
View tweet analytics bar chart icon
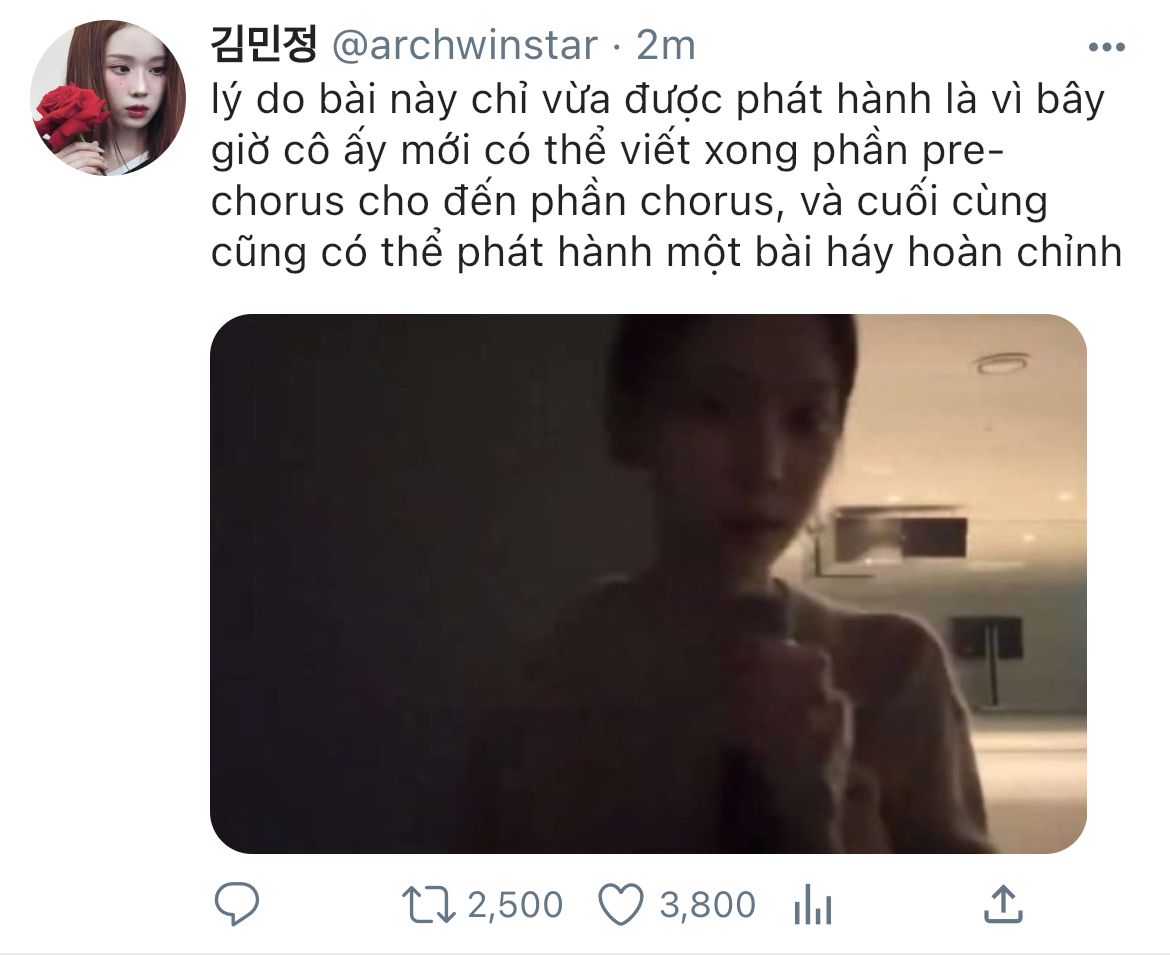813,904
